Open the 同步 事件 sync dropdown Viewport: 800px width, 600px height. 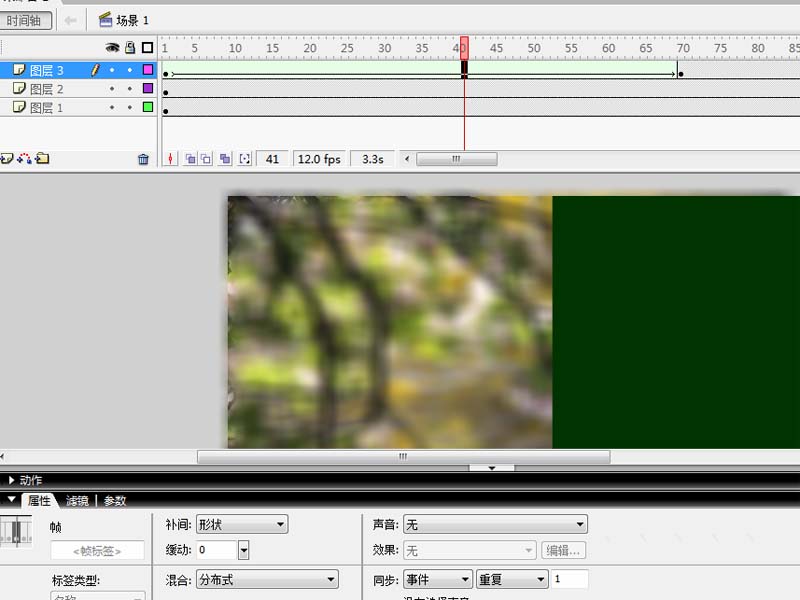tap(438, 580)
